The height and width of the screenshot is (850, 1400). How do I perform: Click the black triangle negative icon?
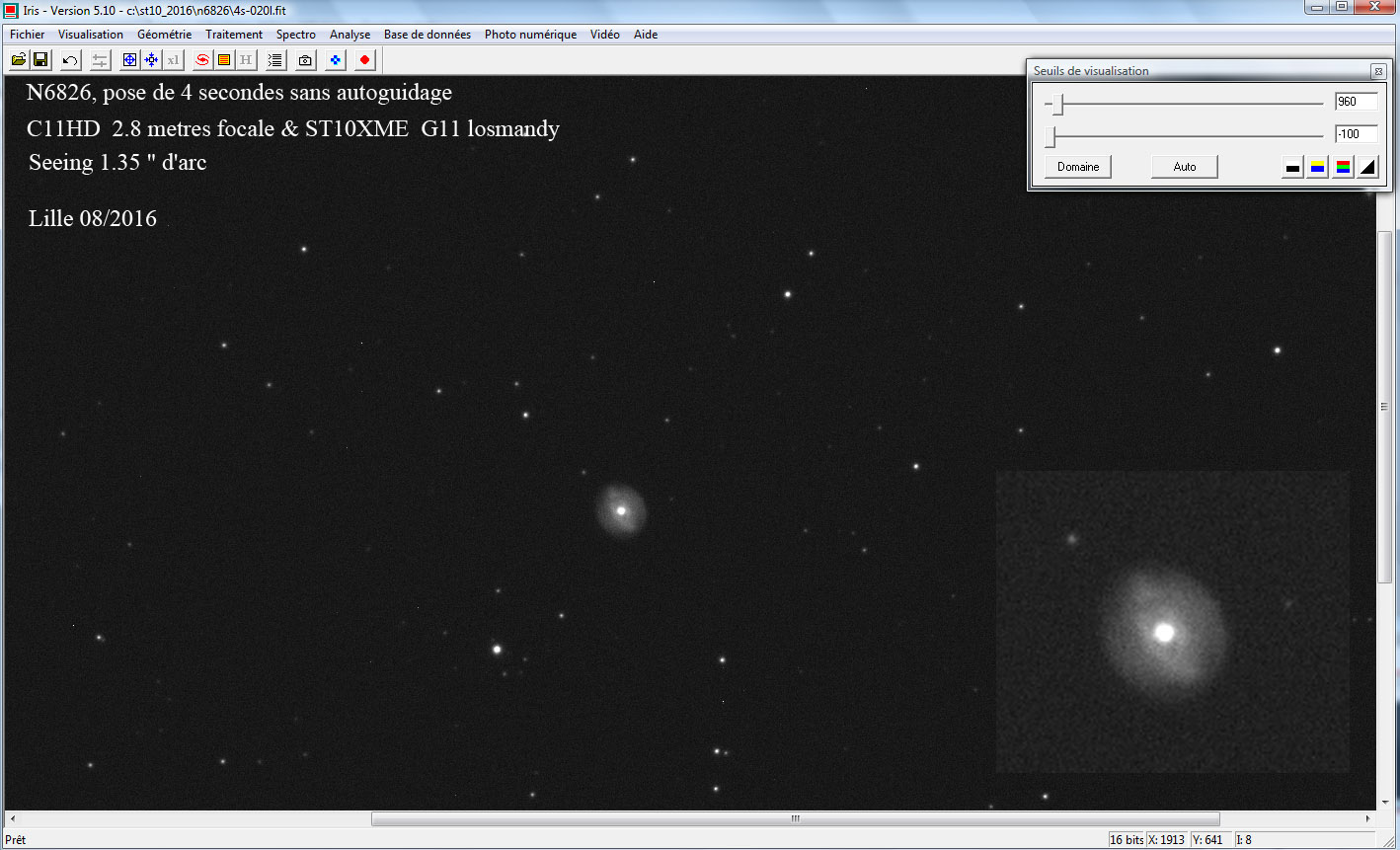tap(1367, 167)
